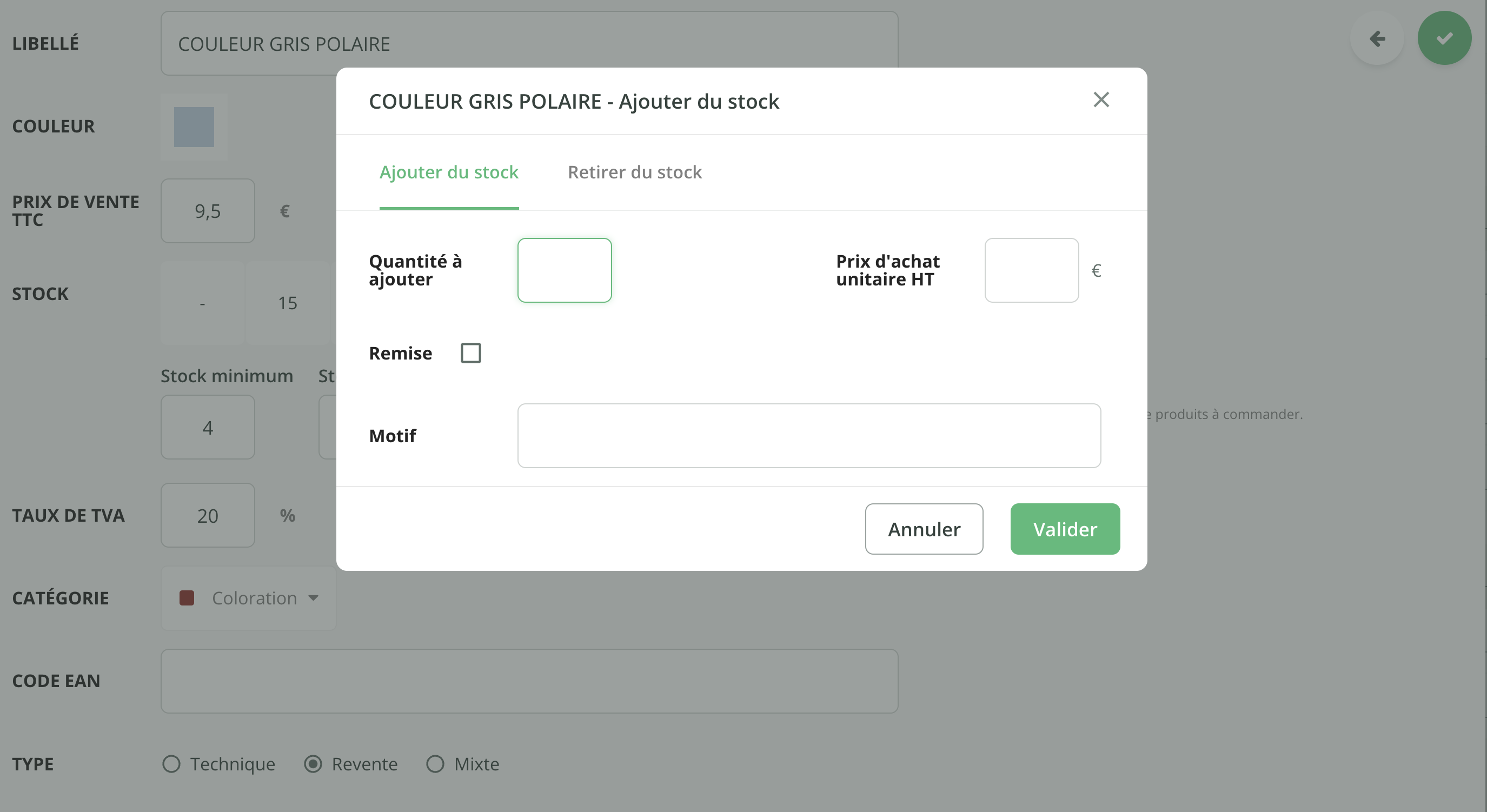Select the Mixte radio button

[435, 764]
